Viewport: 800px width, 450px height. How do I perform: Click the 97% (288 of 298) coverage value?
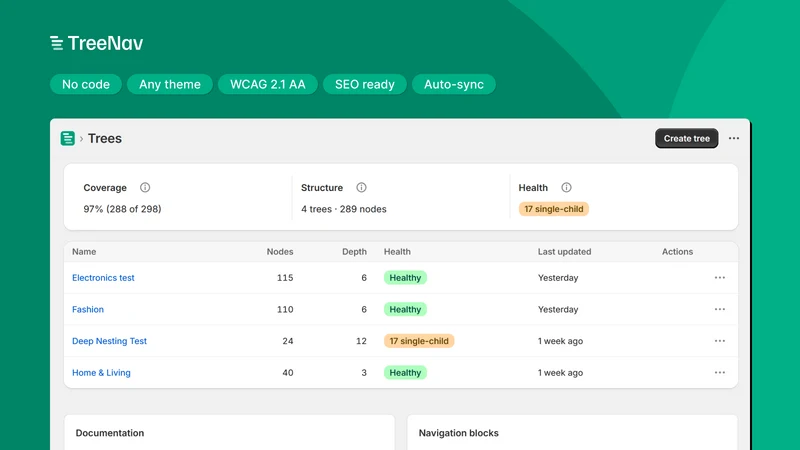[x=122, y=209]
